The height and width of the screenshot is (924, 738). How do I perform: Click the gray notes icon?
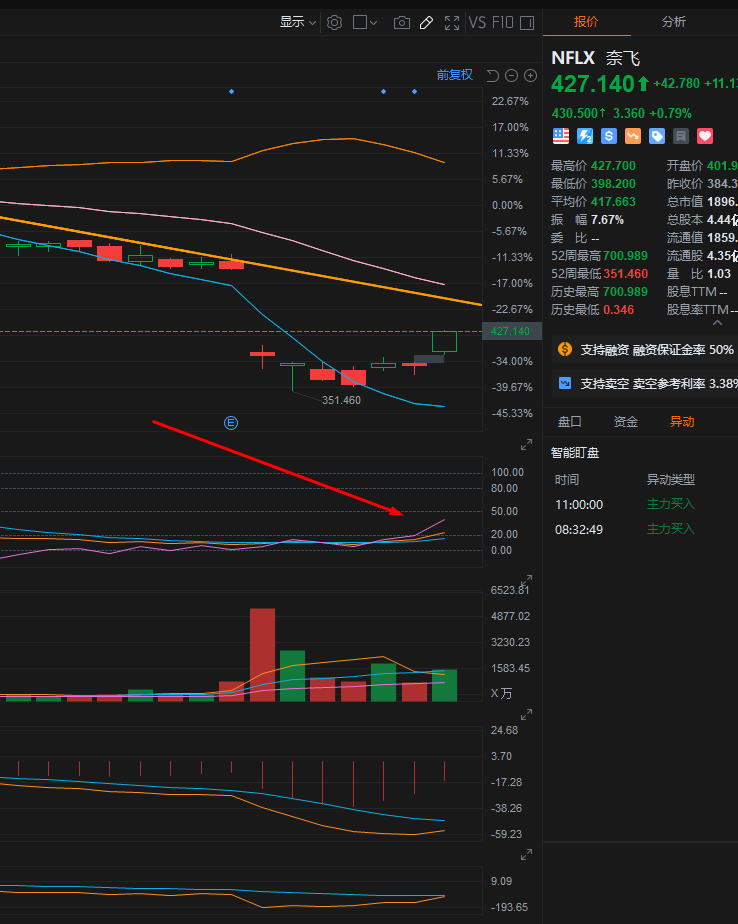tap(681, 136)
